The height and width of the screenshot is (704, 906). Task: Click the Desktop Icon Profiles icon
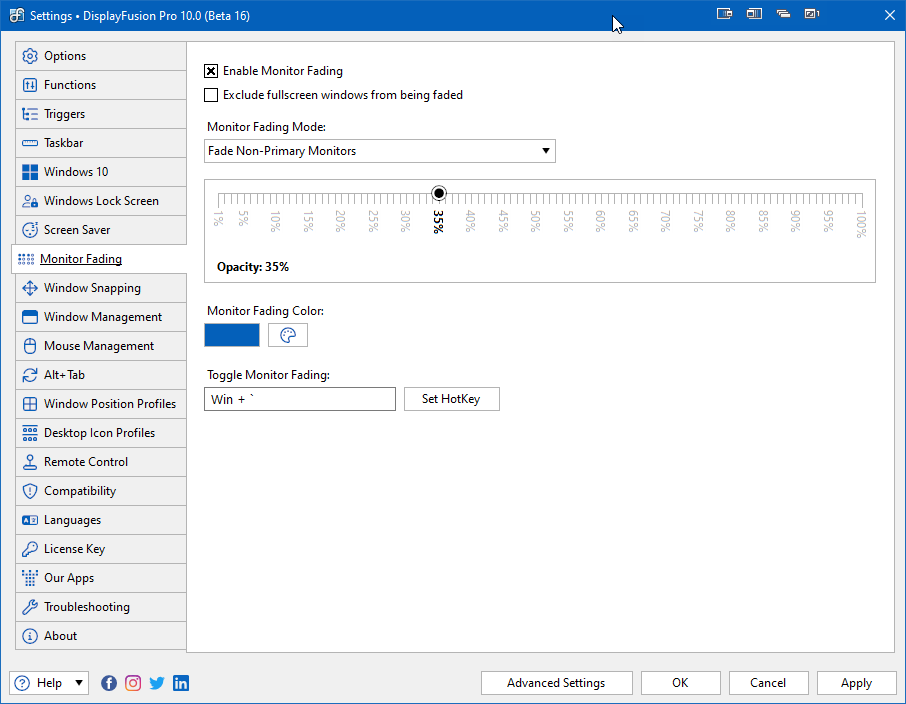tap(30, 433)
